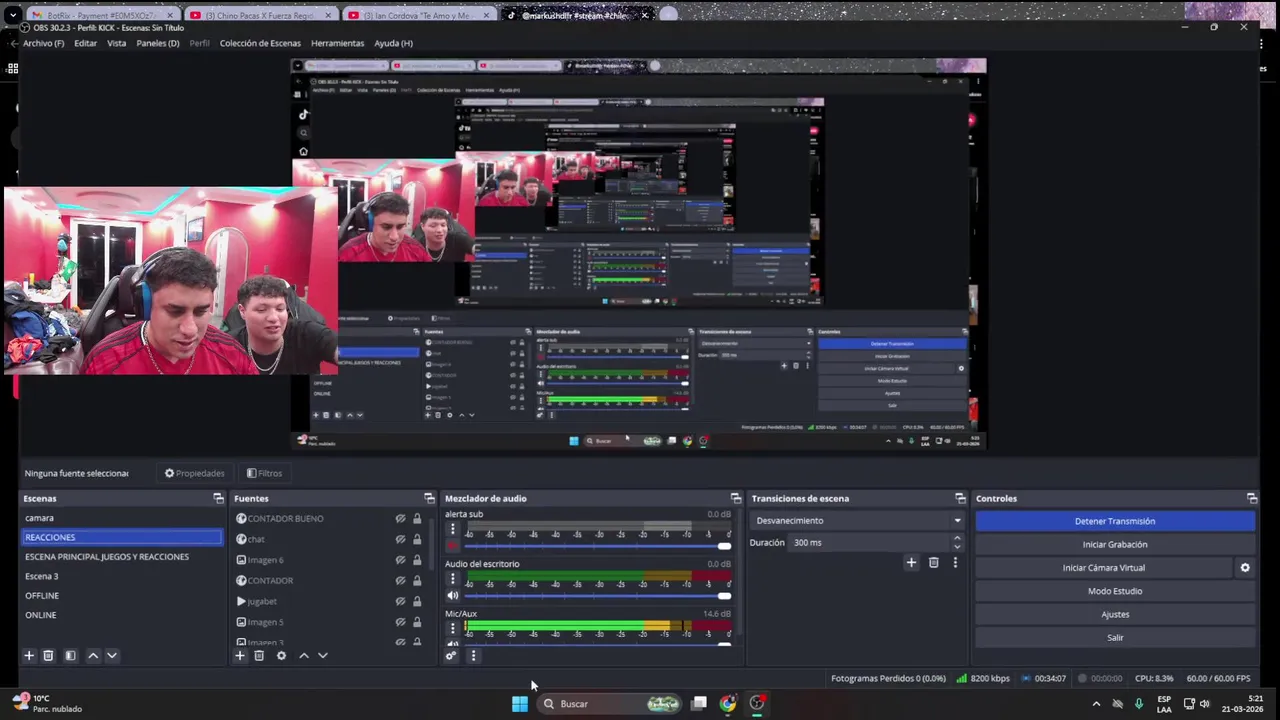Add a new source in Fuentes
Viewport: 1280px width, 720px height.
(240, 656)
